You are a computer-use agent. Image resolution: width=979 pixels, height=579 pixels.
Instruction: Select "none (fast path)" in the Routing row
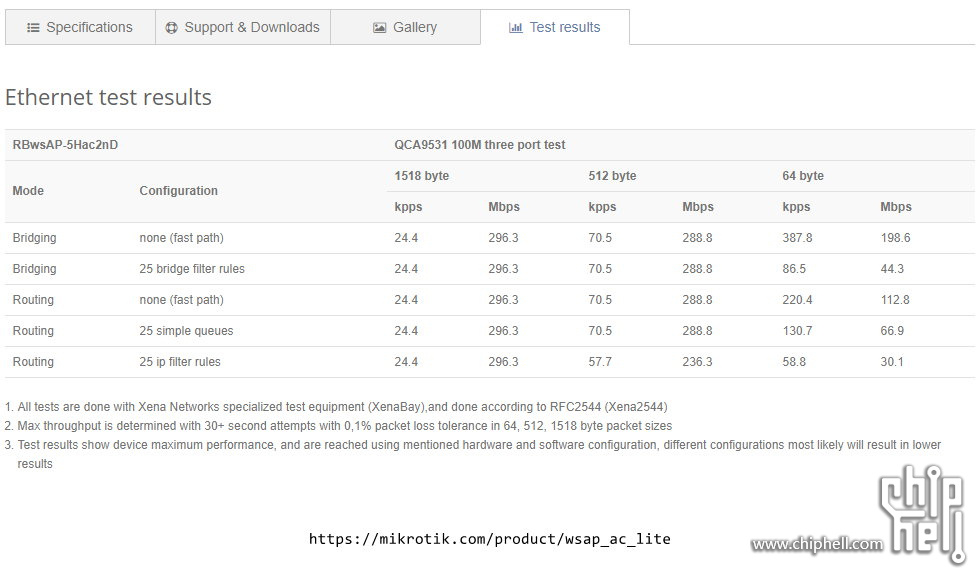click(182, 300)
